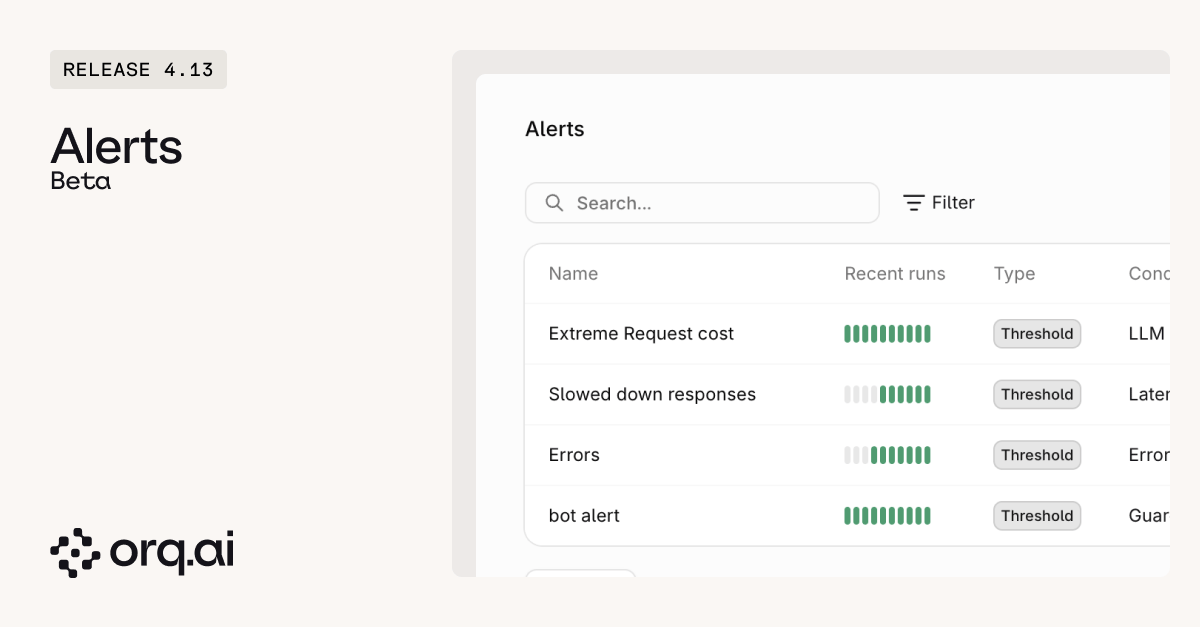Focus the Search... input field

click(702, 203)
